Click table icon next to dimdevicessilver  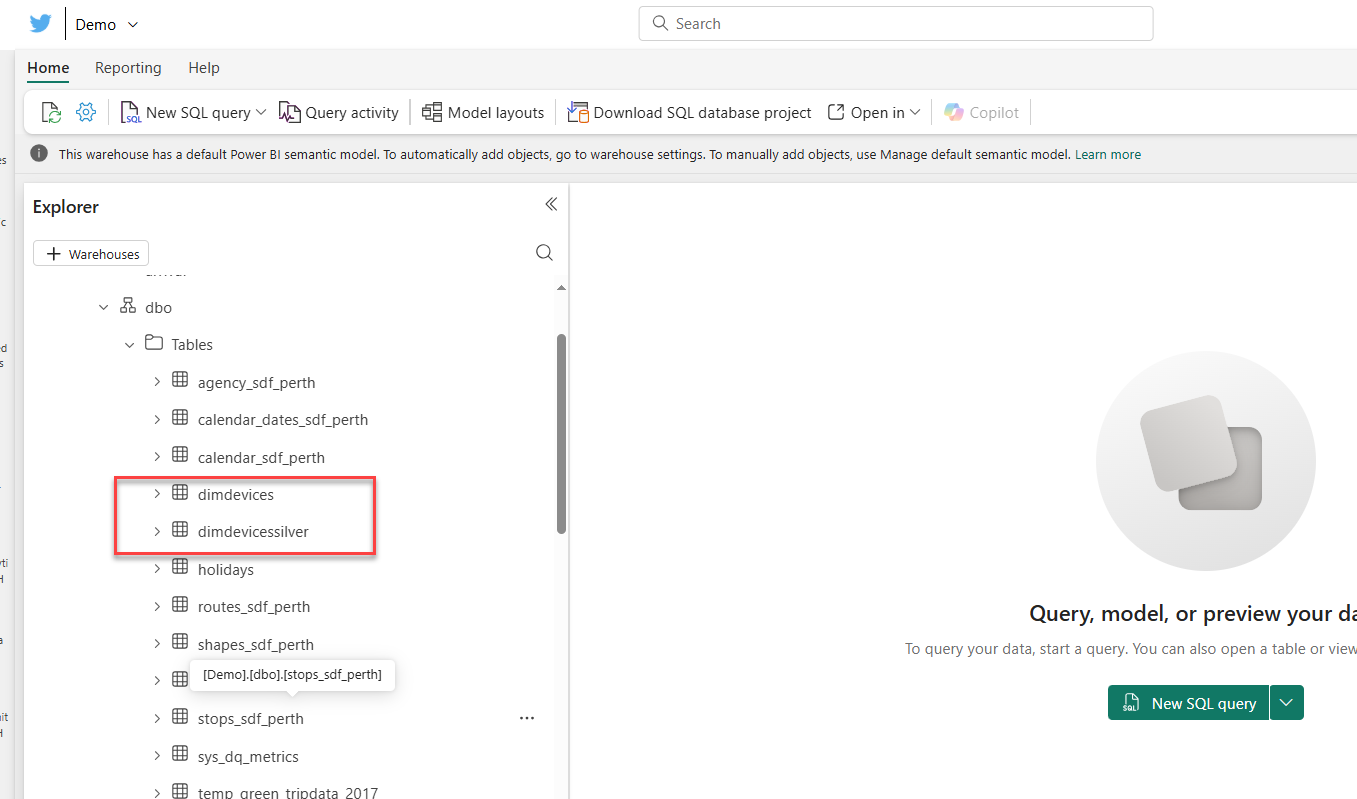[x=180, y=530]
